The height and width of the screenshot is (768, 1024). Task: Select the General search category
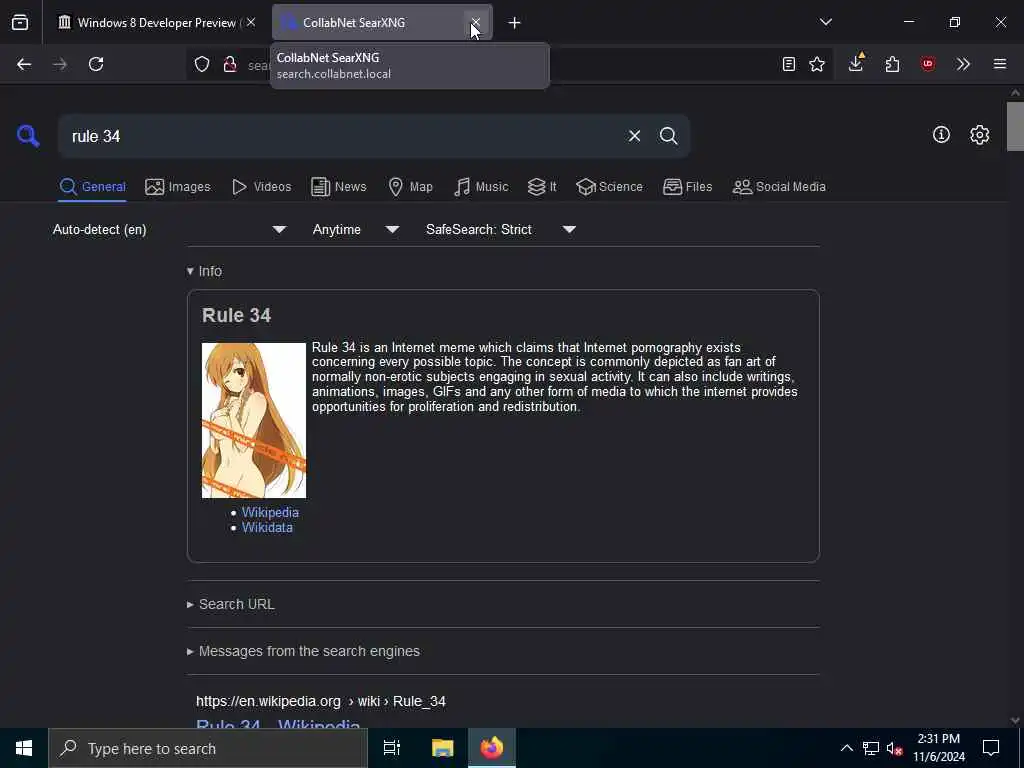[92, 187]
